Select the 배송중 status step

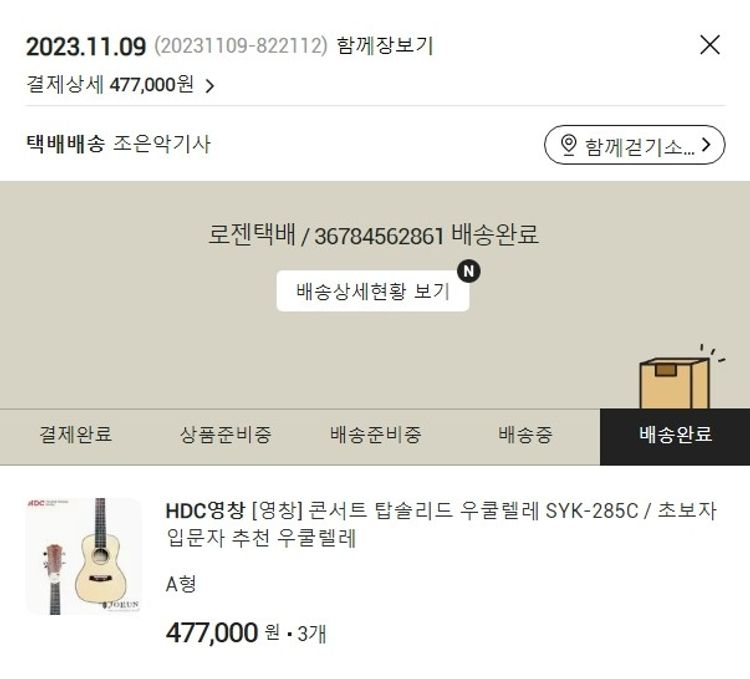pyautogui.click(x=525, y=436)
